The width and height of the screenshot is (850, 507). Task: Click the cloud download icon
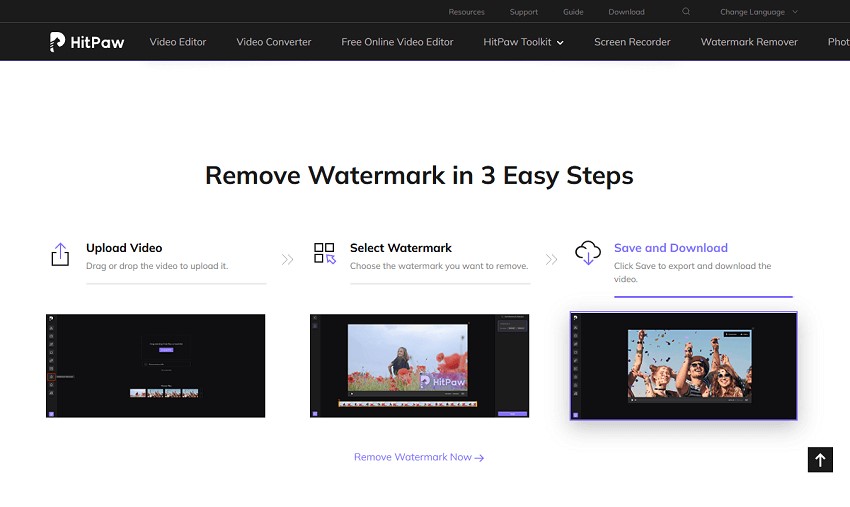click(x=588, y=253)
